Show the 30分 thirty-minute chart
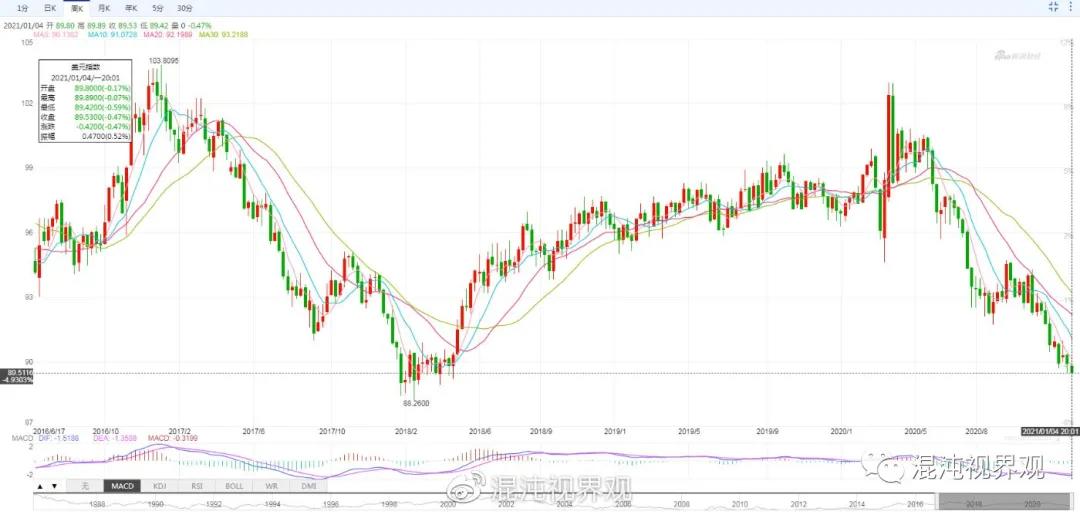Screen dimensions: 1080x515 point(184,7)
